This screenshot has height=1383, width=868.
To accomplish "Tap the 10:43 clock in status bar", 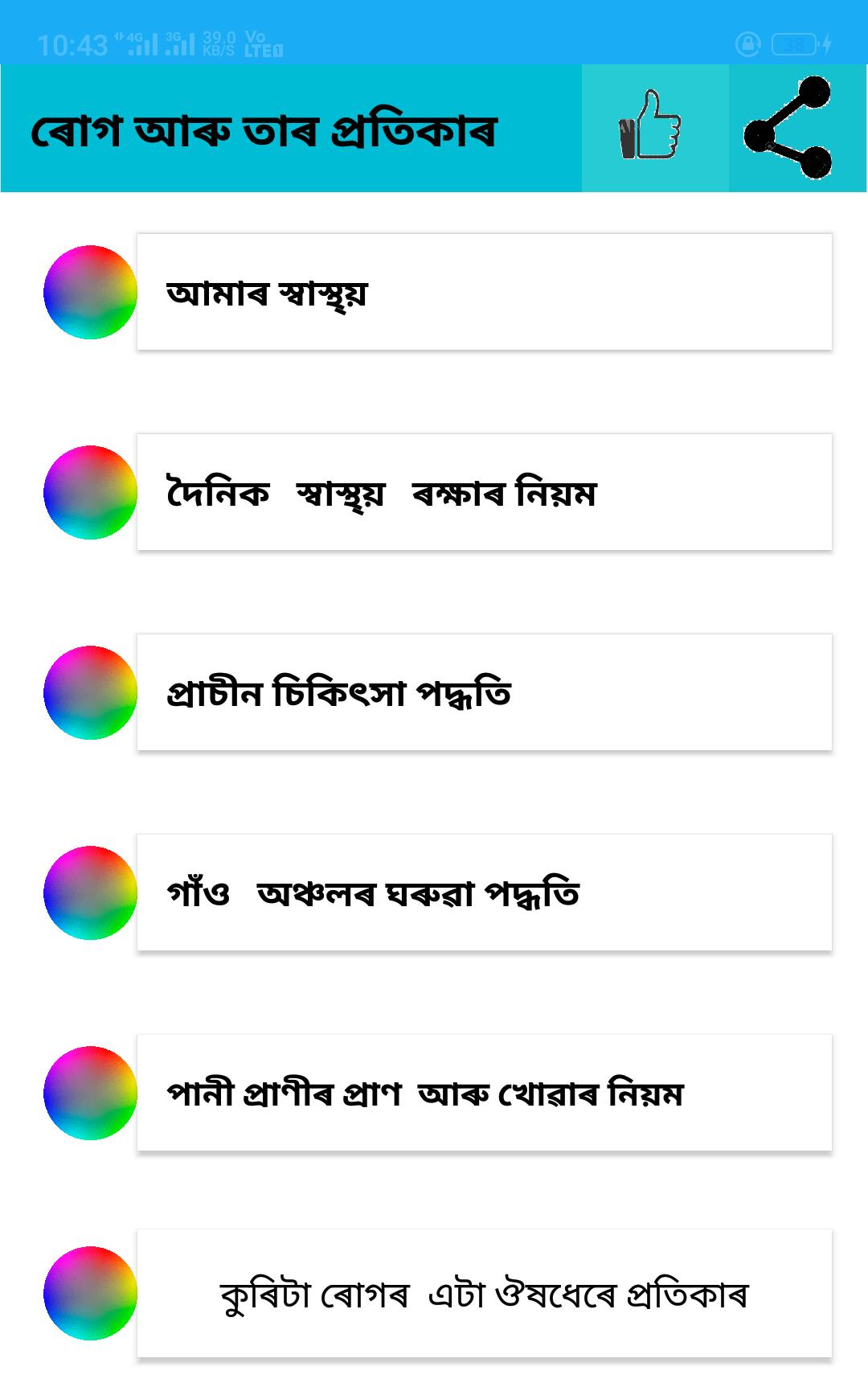I will coord(72,45).
